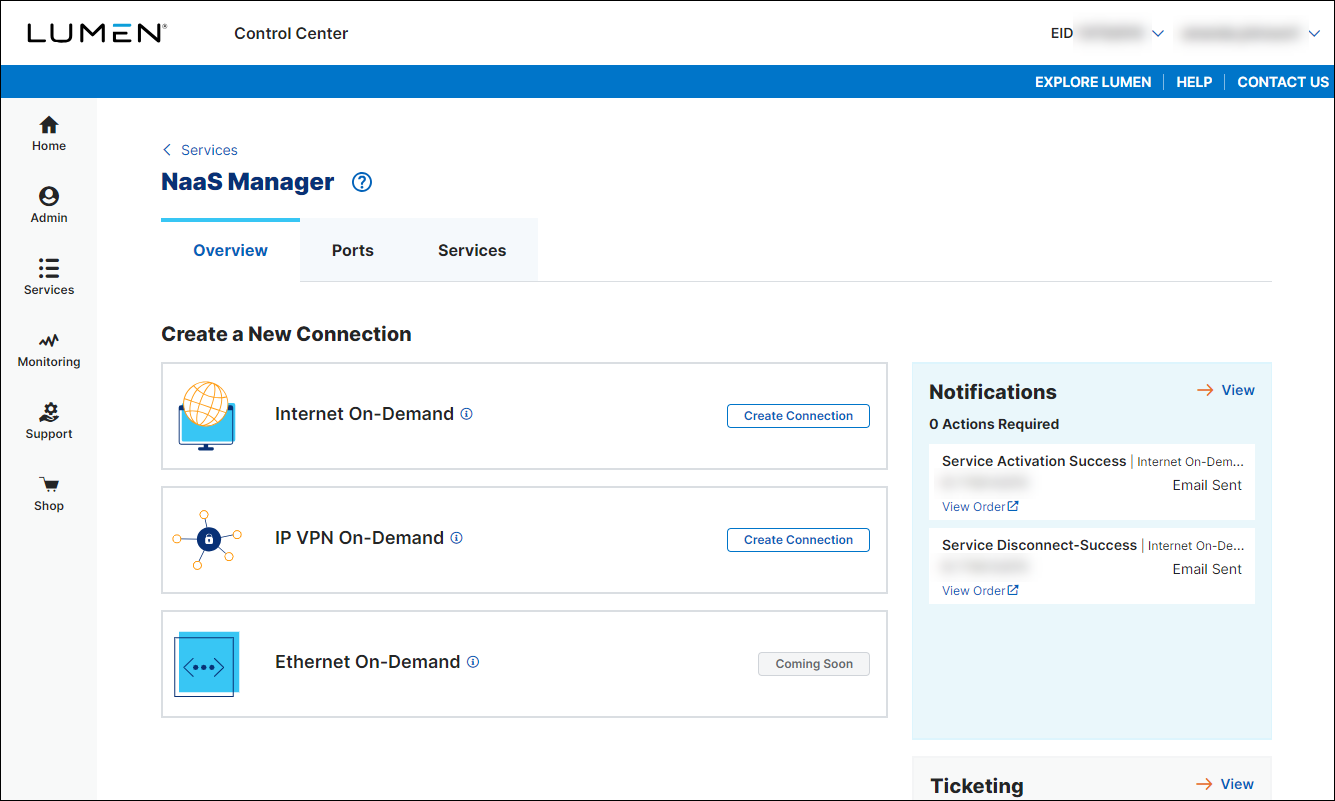Screen dimensions: 1335x801
Task: Click Email Sent under Service Disconnect-Success
Action: click(1207, 569)
